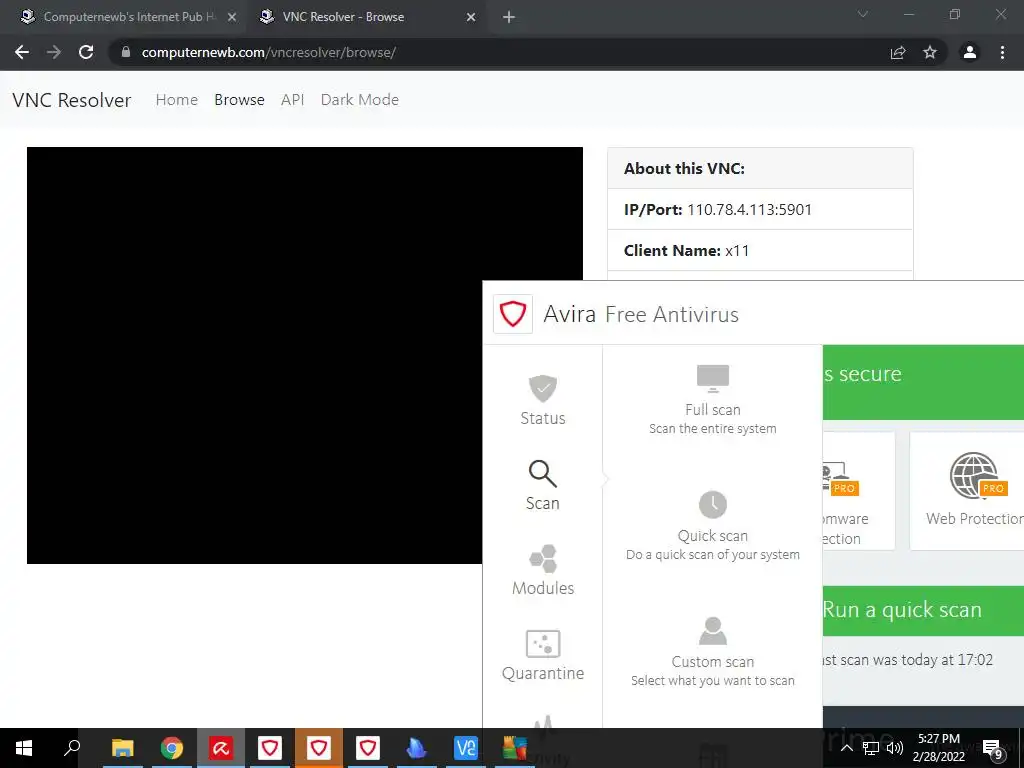
Task: Open network status tray icon
Action: click(871, 748)
